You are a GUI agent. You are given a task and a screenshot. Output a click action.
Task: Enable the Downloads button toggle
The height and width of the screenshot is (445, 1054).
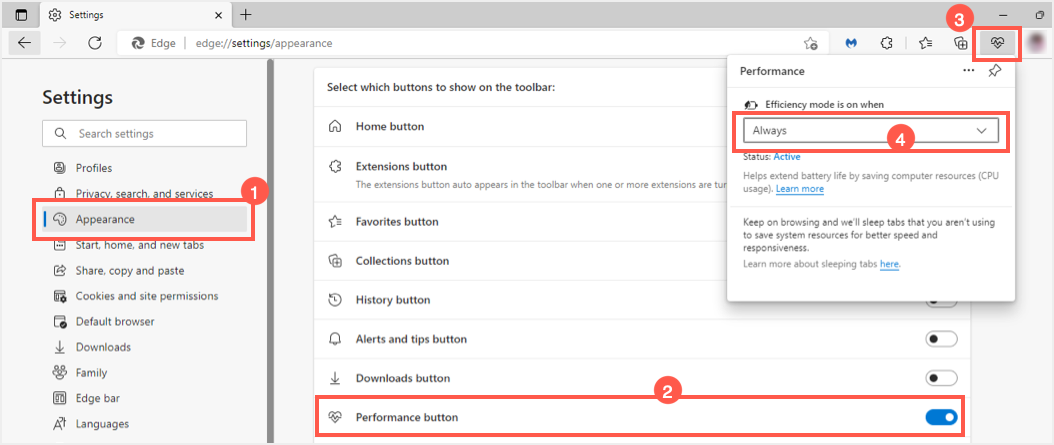[941, 378]
